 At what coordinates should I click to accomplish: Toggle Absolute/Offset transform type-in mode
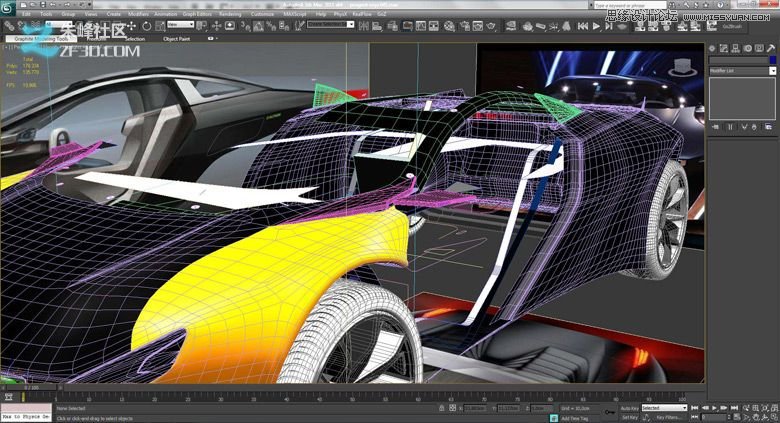click(x=452, y=408)
